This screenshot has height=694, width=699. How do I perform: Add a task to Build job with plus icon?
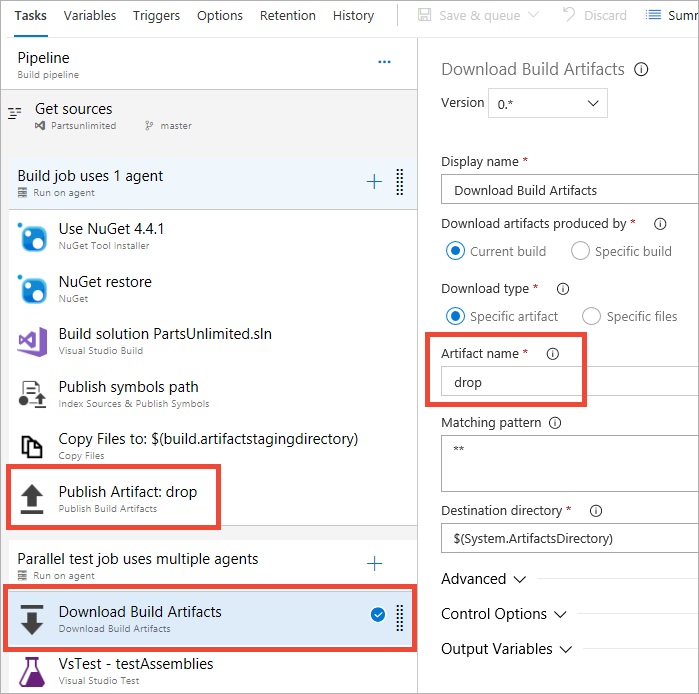pyautogui.click(x=374, y=181)
